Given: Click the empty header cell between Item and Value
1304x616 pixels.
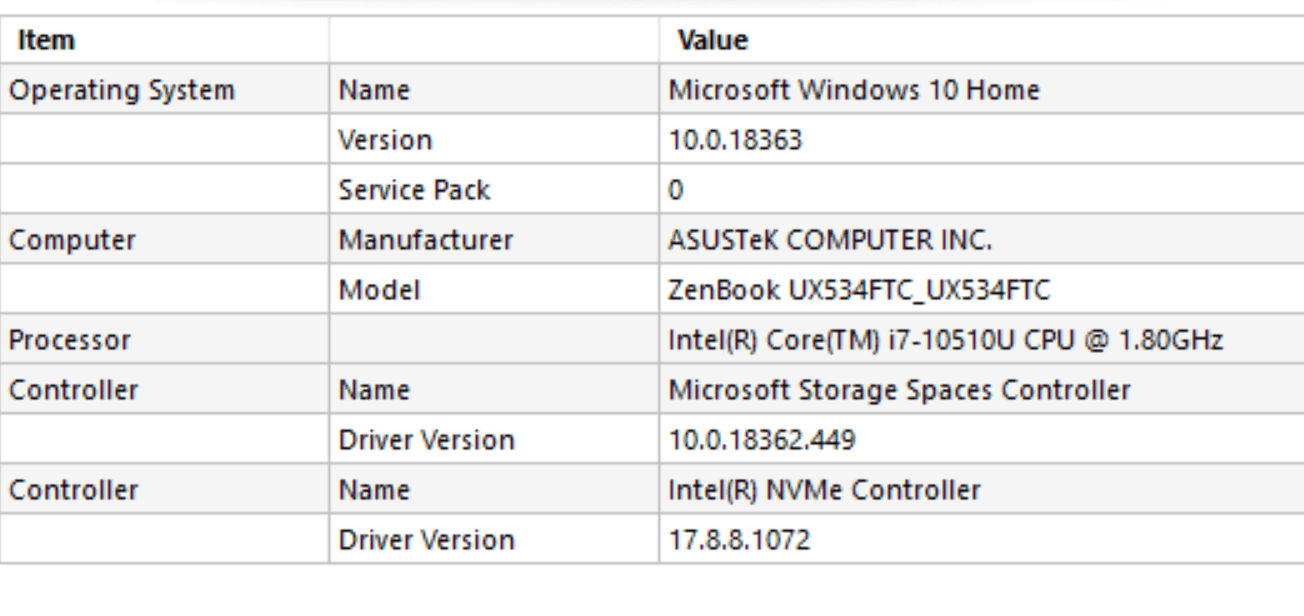Looking at the screenshot, I should [x=494, y=41].
